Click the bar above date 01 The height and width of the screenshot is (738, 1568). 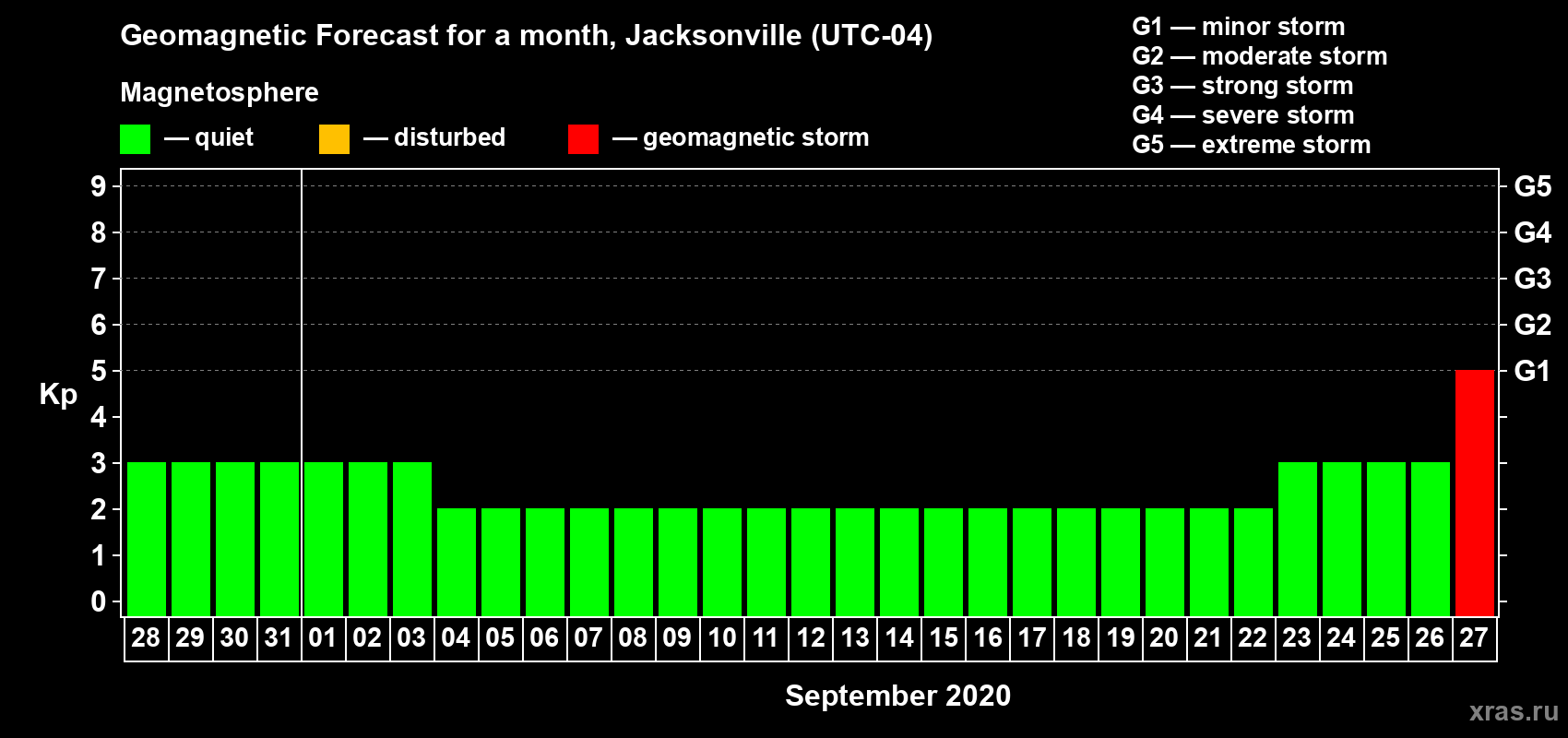(324, 539)
